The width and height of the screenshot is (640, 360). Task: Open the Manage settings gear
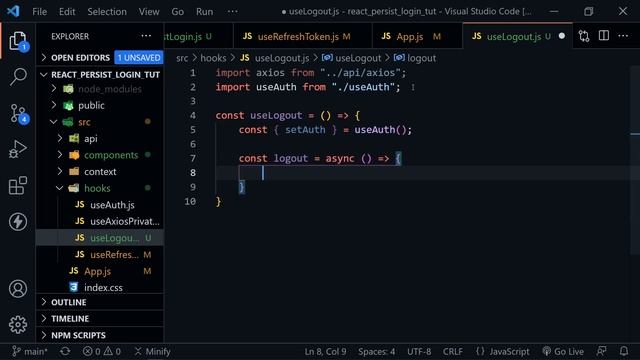18,324
